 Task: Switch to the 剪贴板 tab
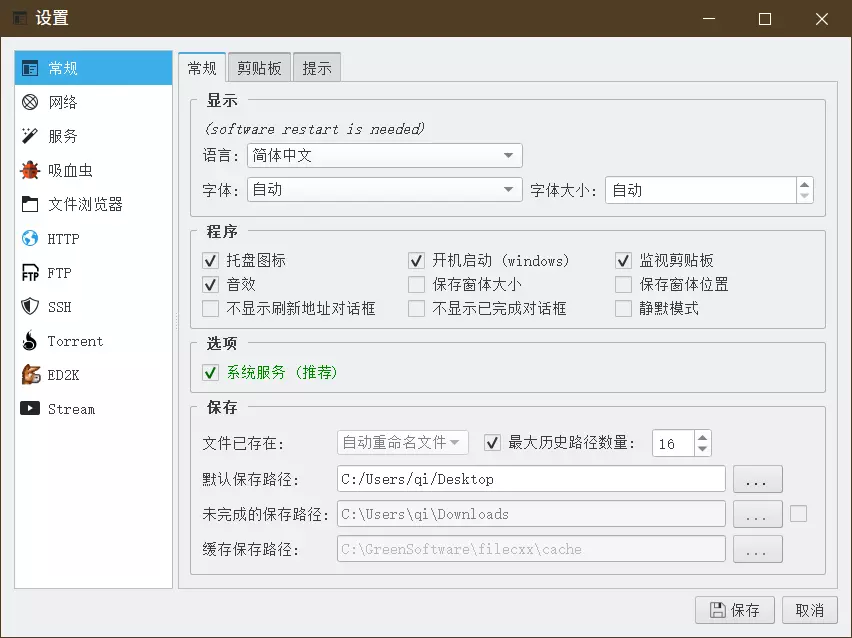tap(258, 68)
